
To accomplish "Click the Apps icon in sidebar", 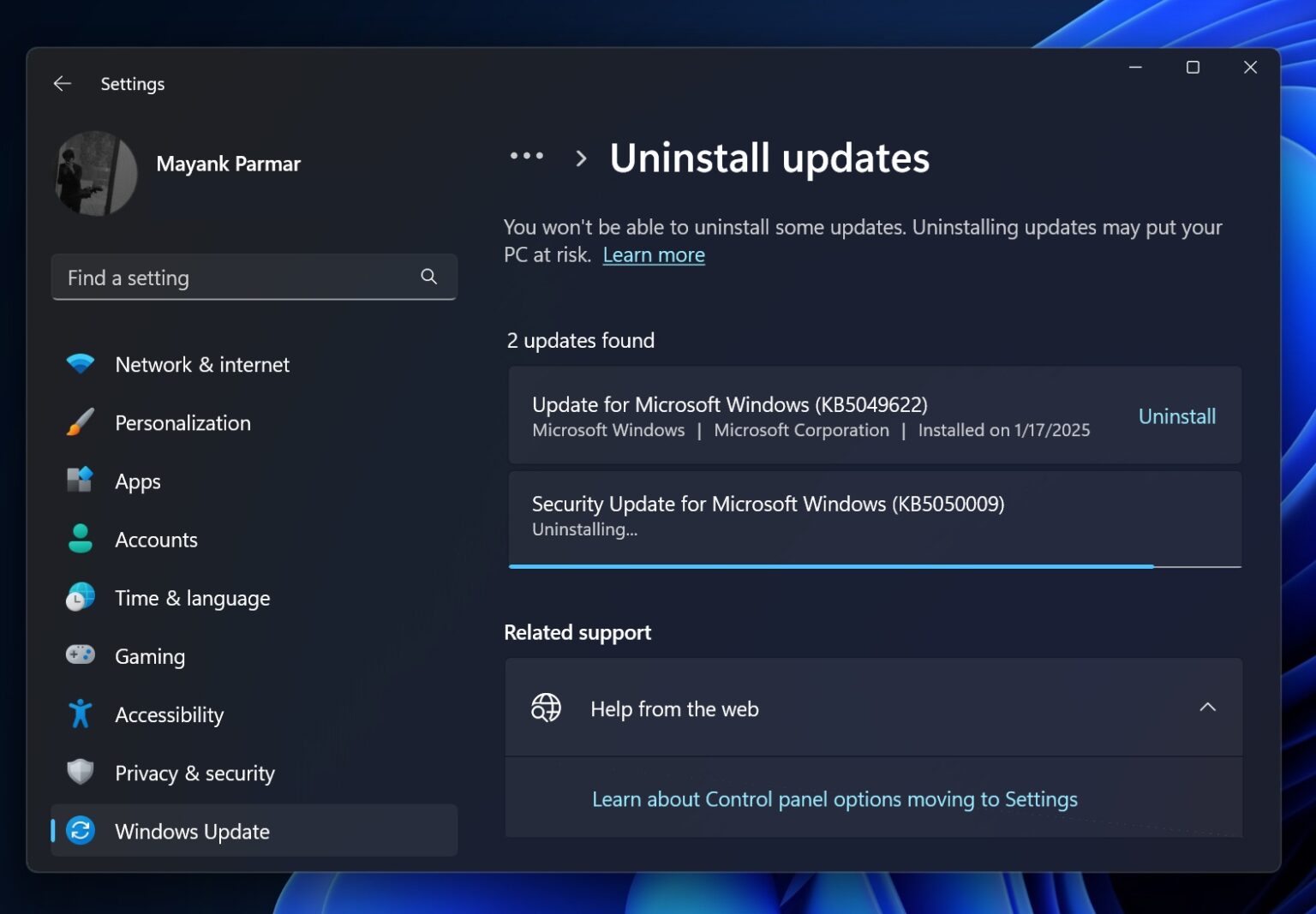I will pyautogui.click(x=80, y=481).
